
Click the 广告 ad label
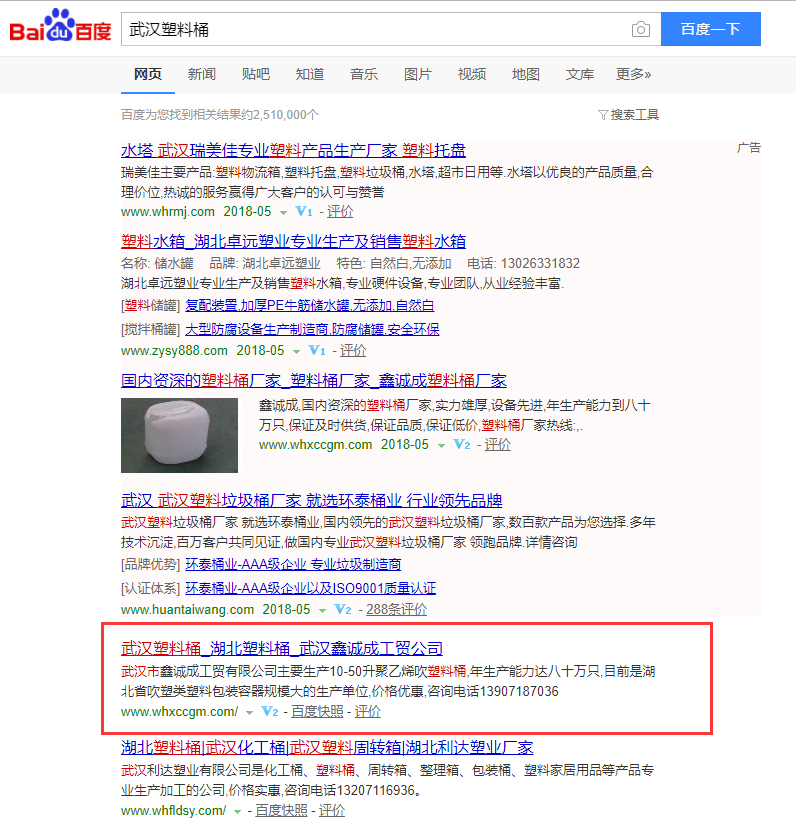[749, 148]
